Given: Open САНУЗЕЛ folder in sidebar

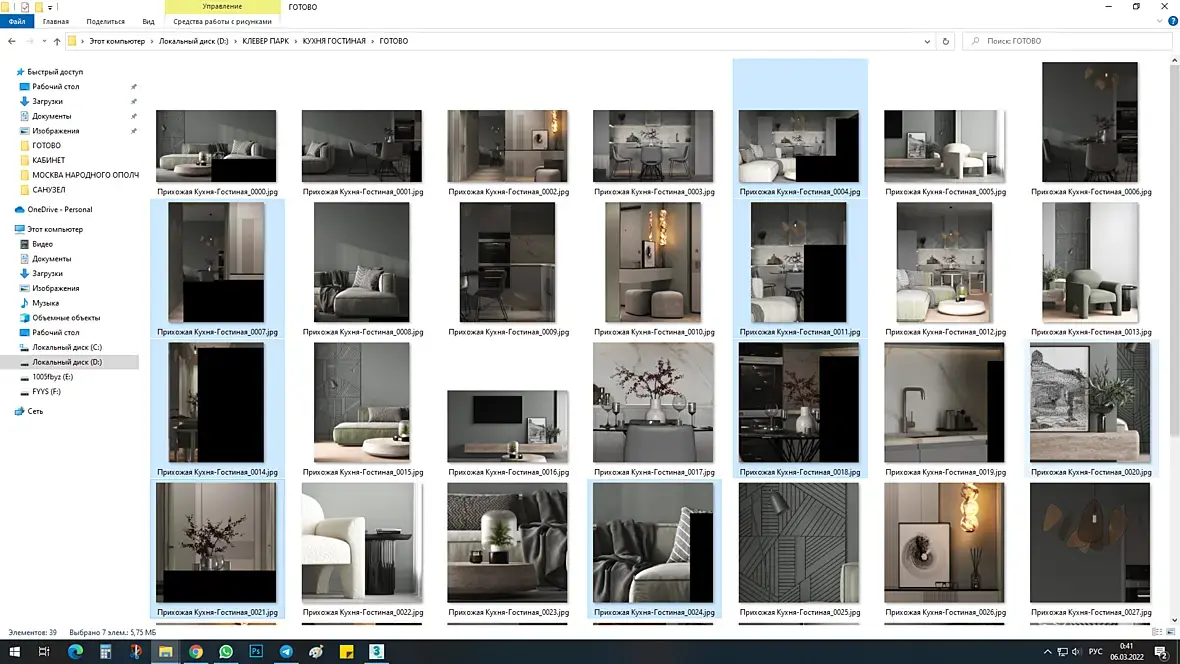Looking at the screenshot, I should click(x=48, y=190).
